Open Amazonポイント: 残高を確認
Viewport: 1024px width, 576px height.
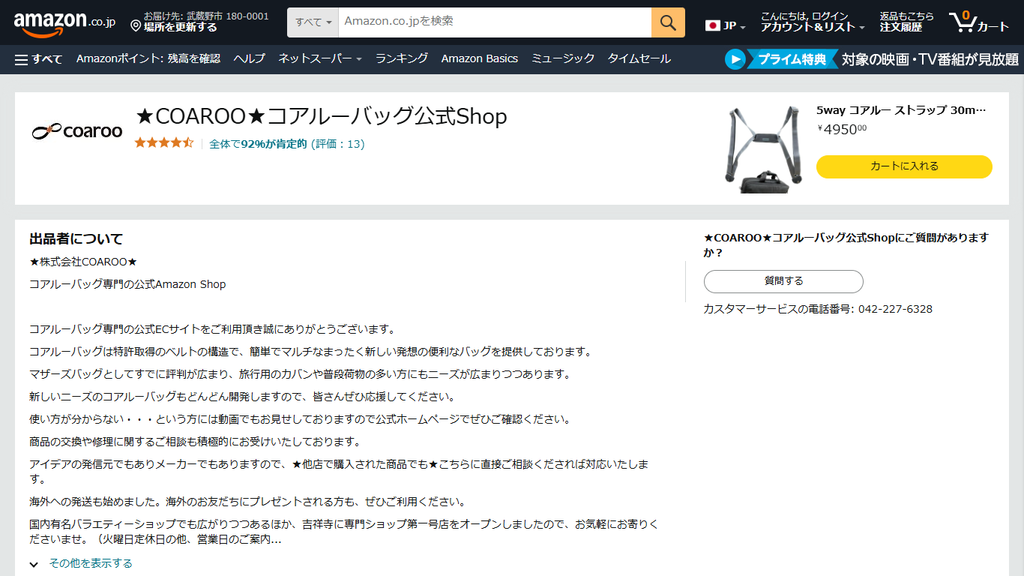(148, 59)
